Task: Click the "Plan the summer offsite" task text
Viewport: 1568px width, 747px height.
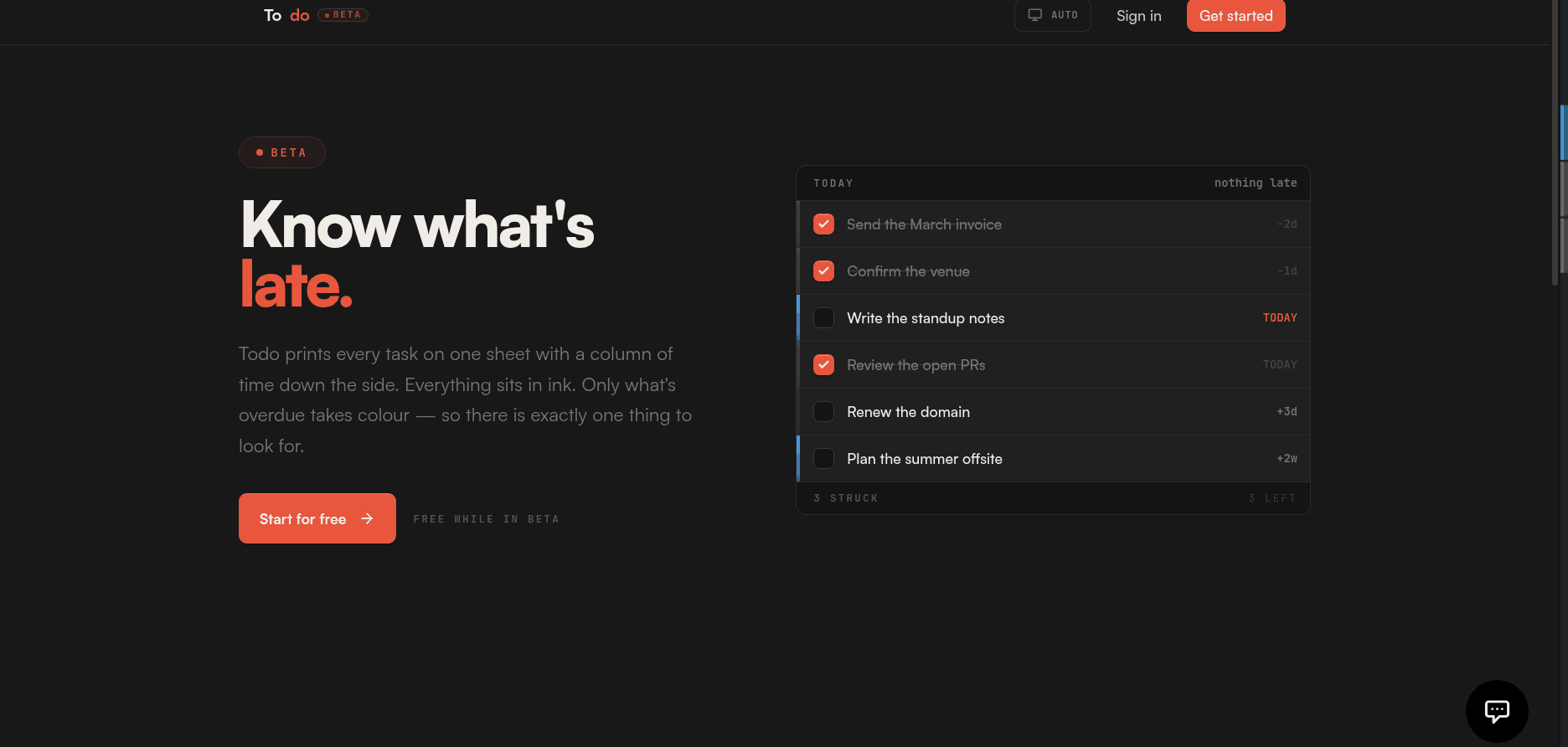Action: coord(925,459)
